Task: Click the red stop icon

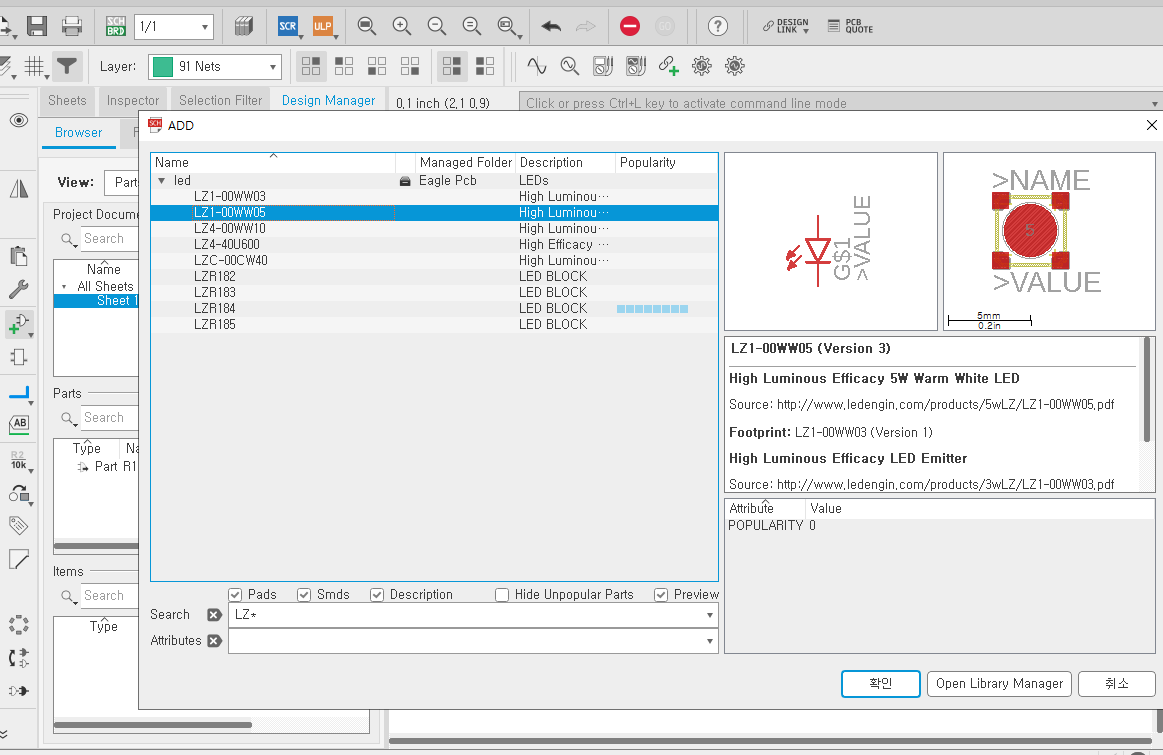Action: 630,27
